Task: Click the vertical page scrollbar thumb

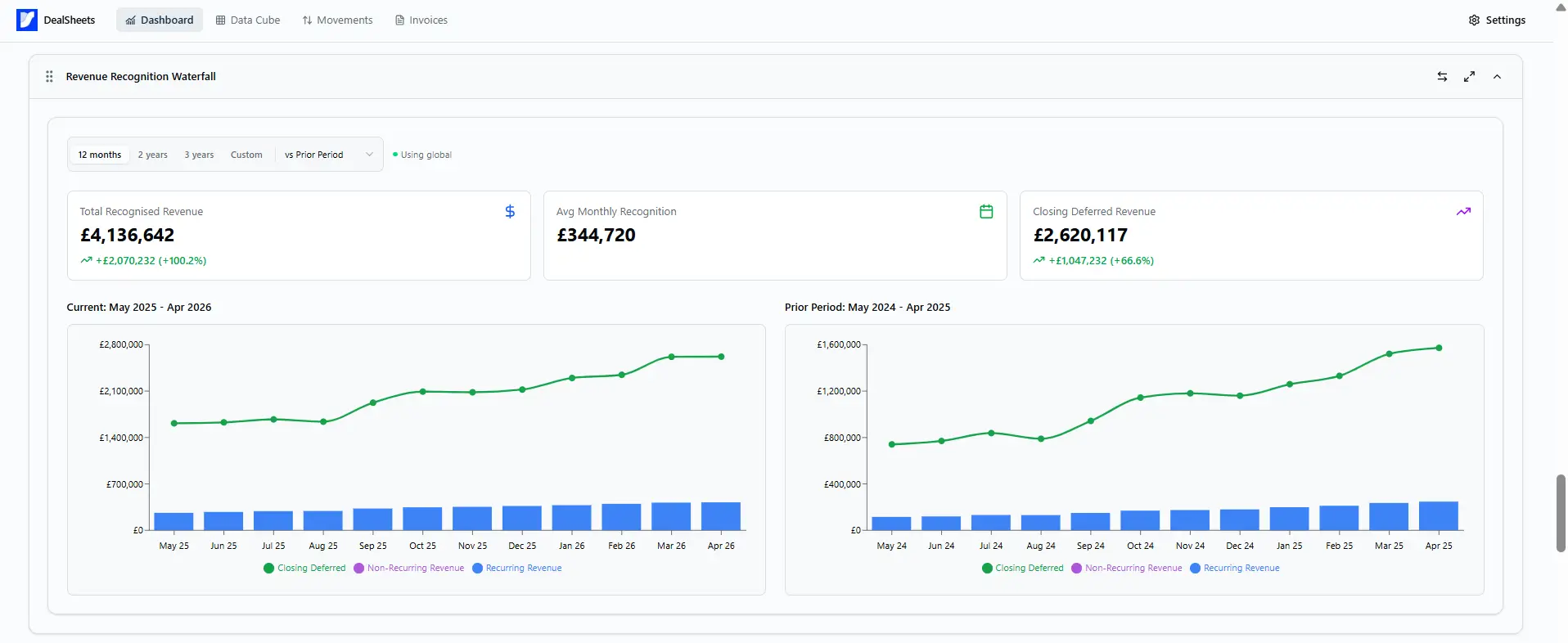Action: (1561, 513)
